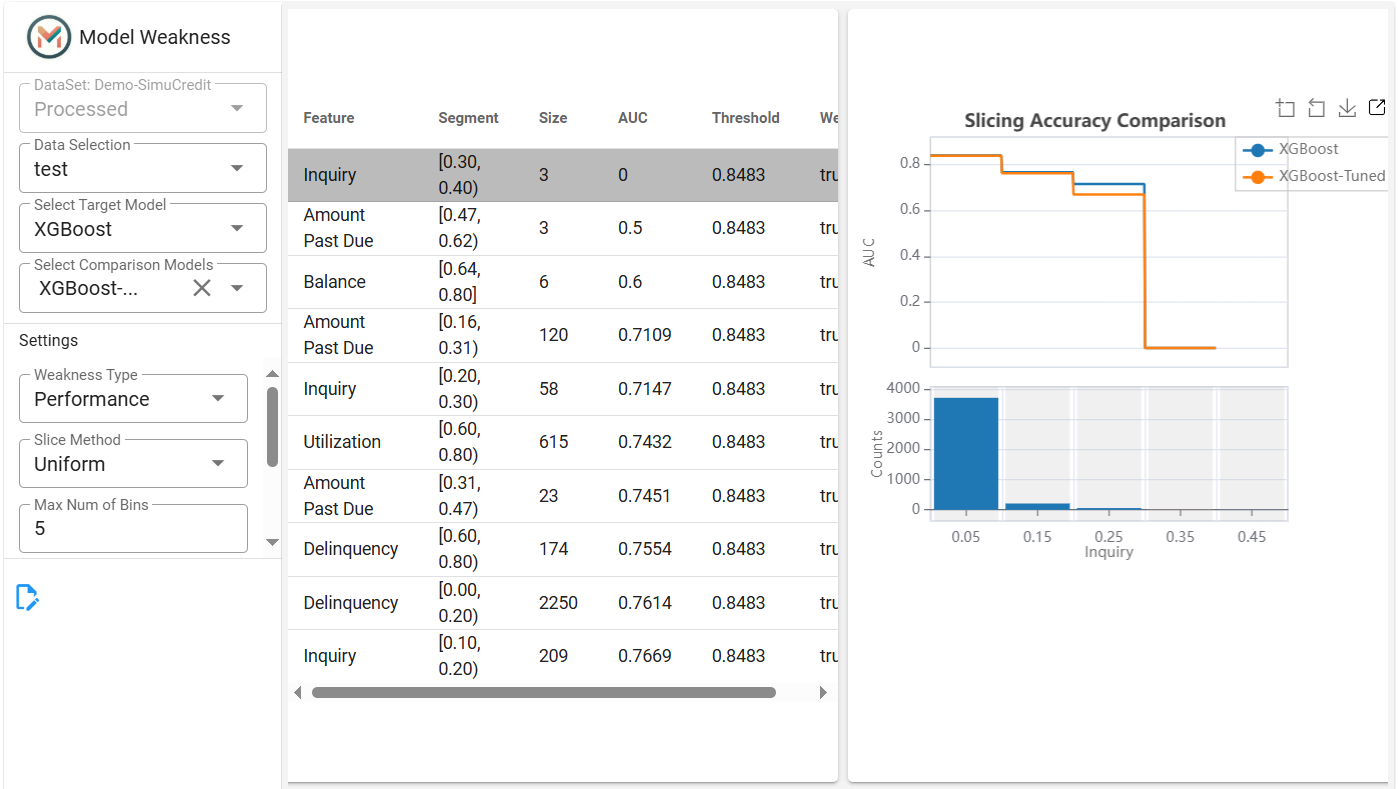Click the settings panel down scroll arrow
The height and width of the screenshot is (789, 1398).
click(272, 542)
